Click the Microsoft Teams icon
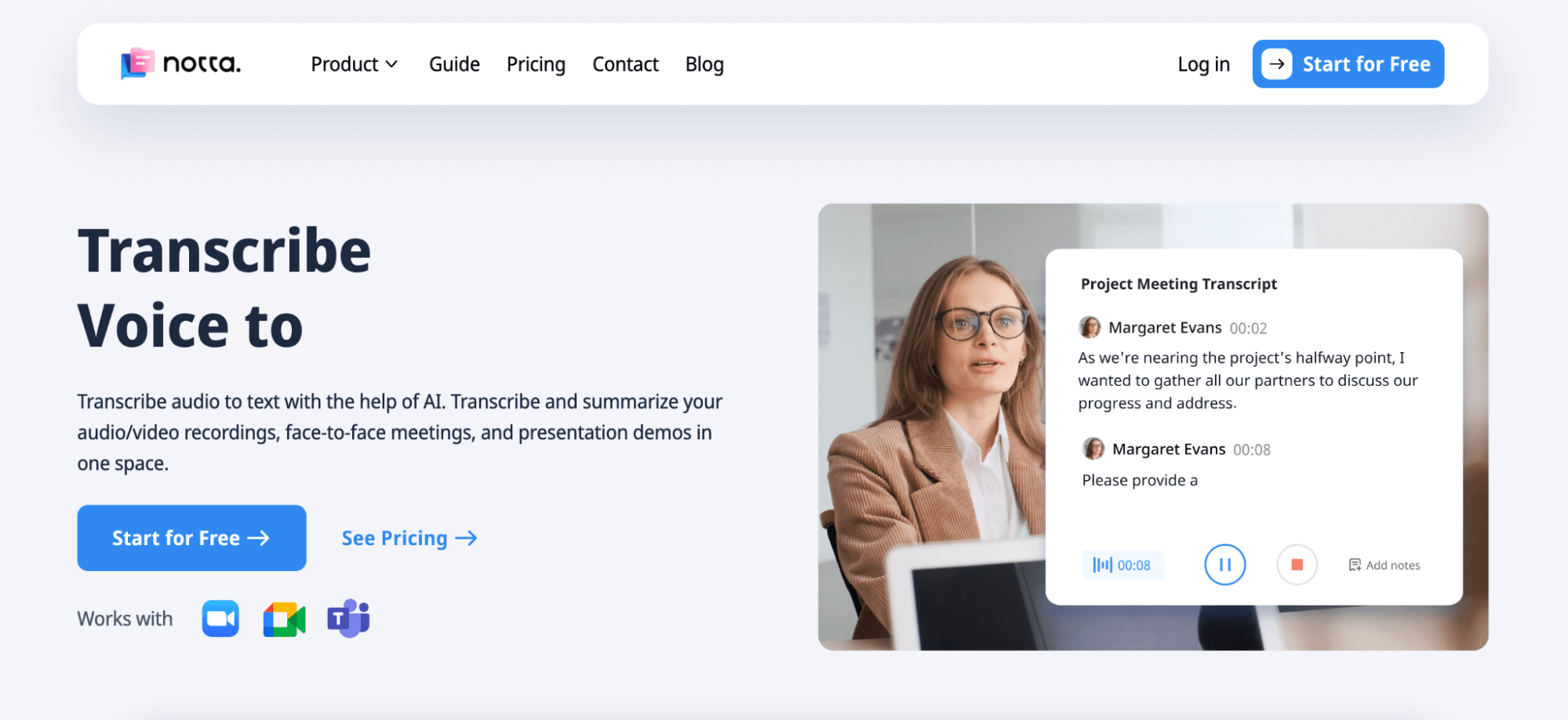 coord(348,619)
